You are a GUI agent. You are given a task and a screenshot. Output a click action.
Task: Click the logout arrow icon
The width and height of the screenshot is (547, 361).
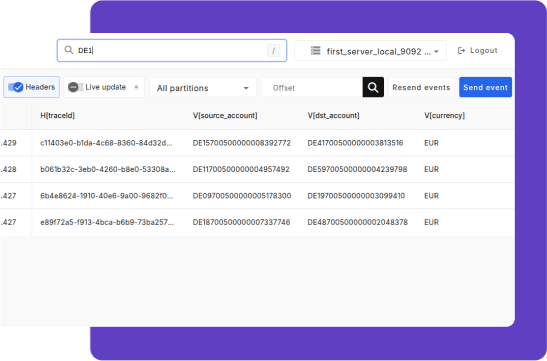click(x=461, y=51)
